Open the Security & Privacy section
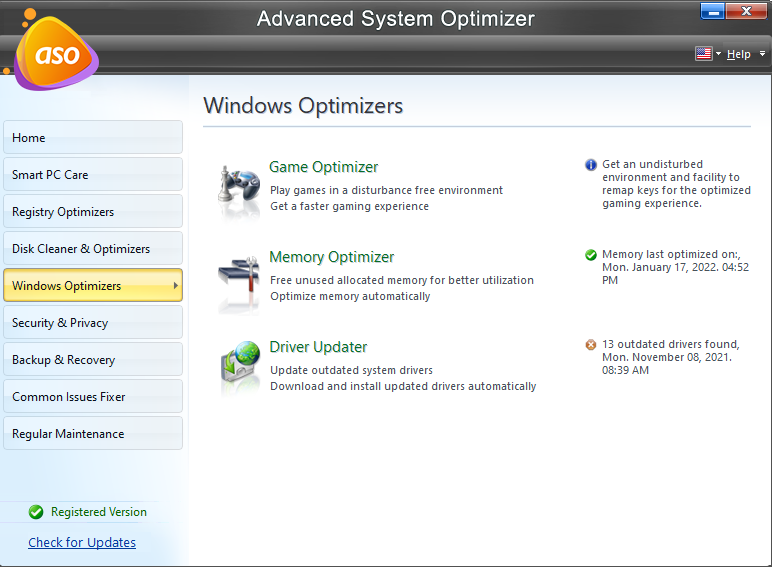The image size is (772, 567). tap(93, 322)
